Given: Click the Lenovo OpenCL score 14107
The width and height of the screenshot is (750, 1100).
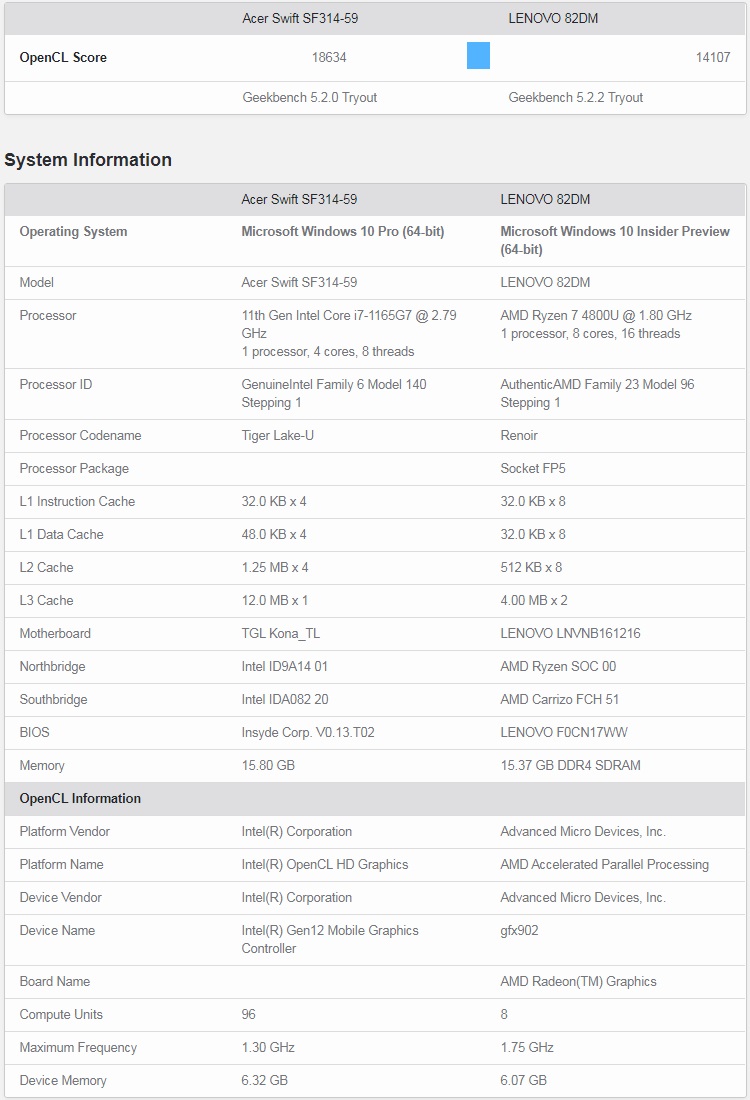Looking at the screenshot, I should click(713, 58).
